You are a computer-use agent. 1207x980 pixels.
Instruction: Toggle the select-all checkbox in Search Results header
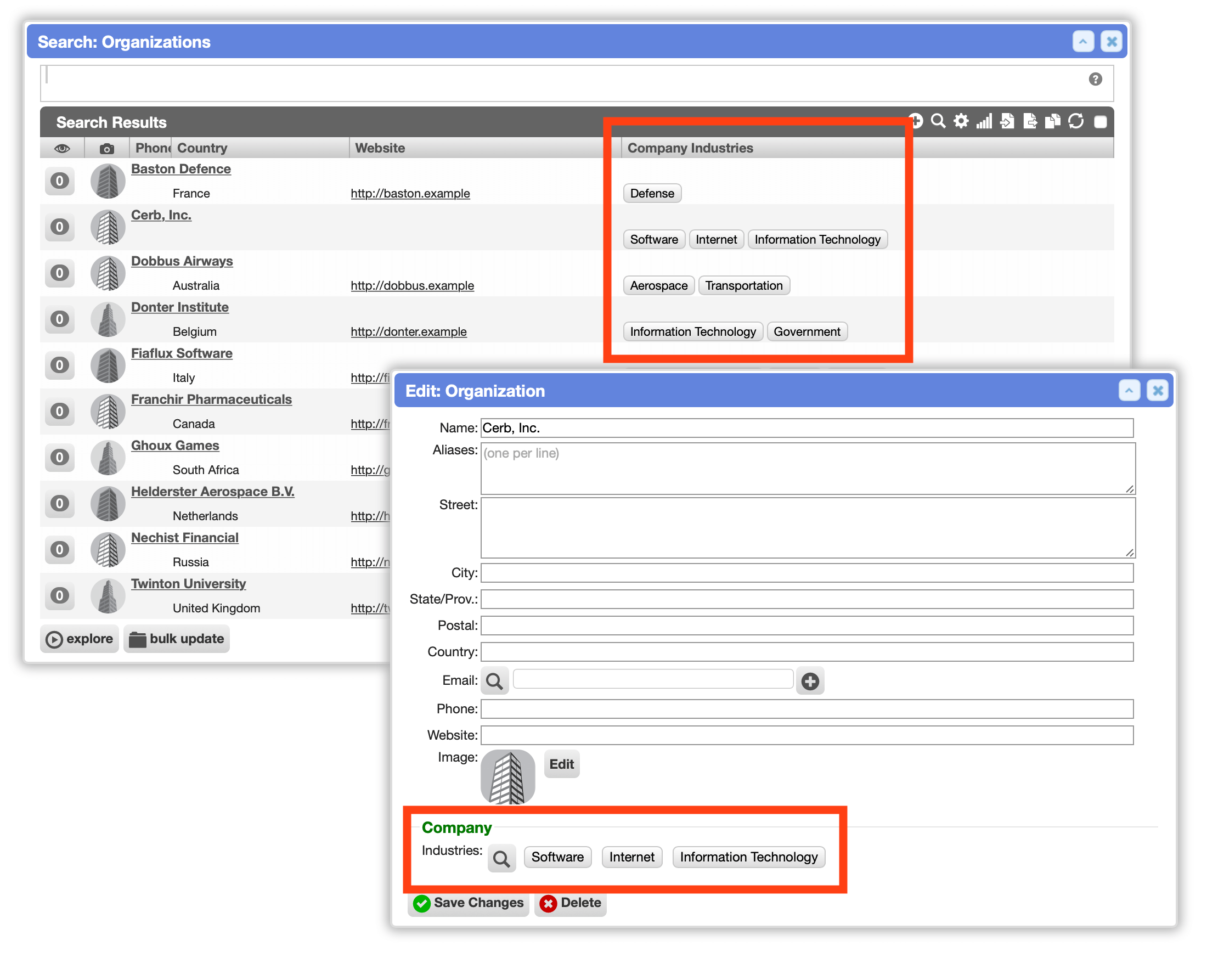[x=1101, y=122]
